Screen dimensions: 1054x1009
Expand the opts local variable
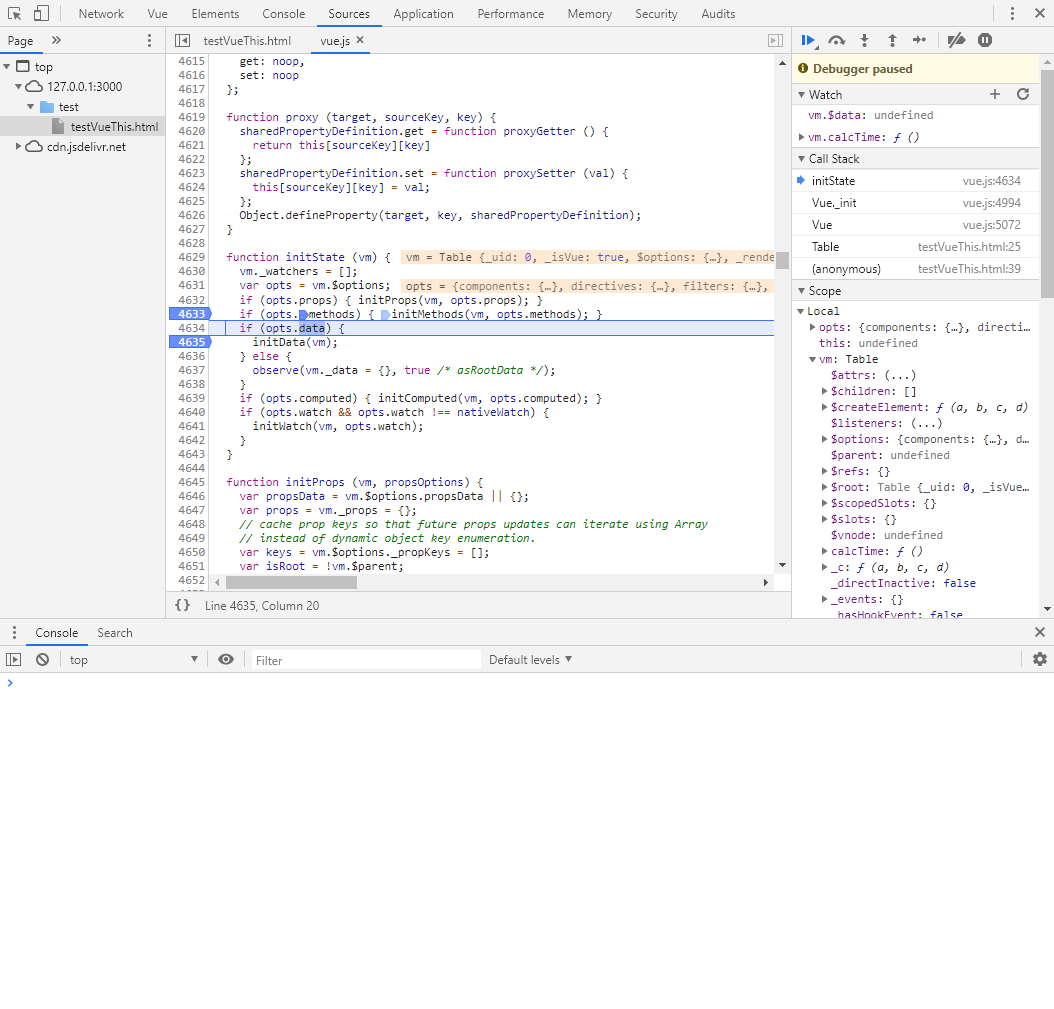813,327
